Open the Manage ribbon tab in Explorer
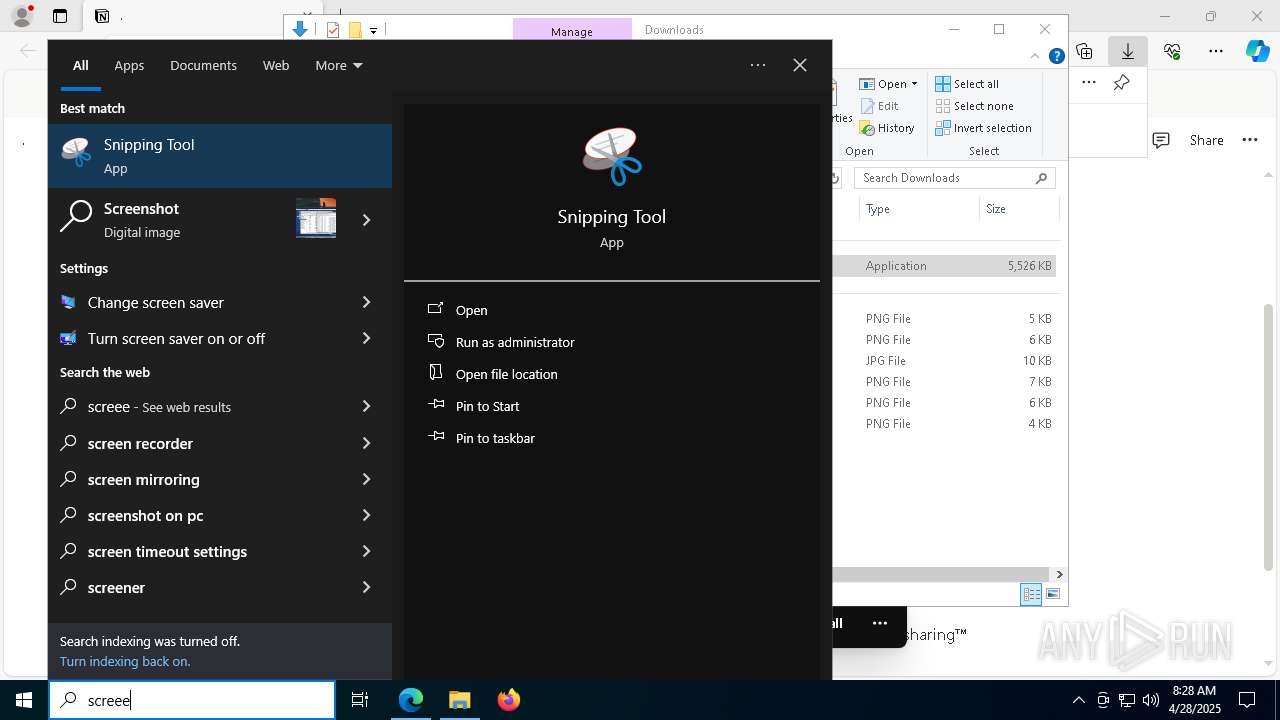 click(572, 30)
